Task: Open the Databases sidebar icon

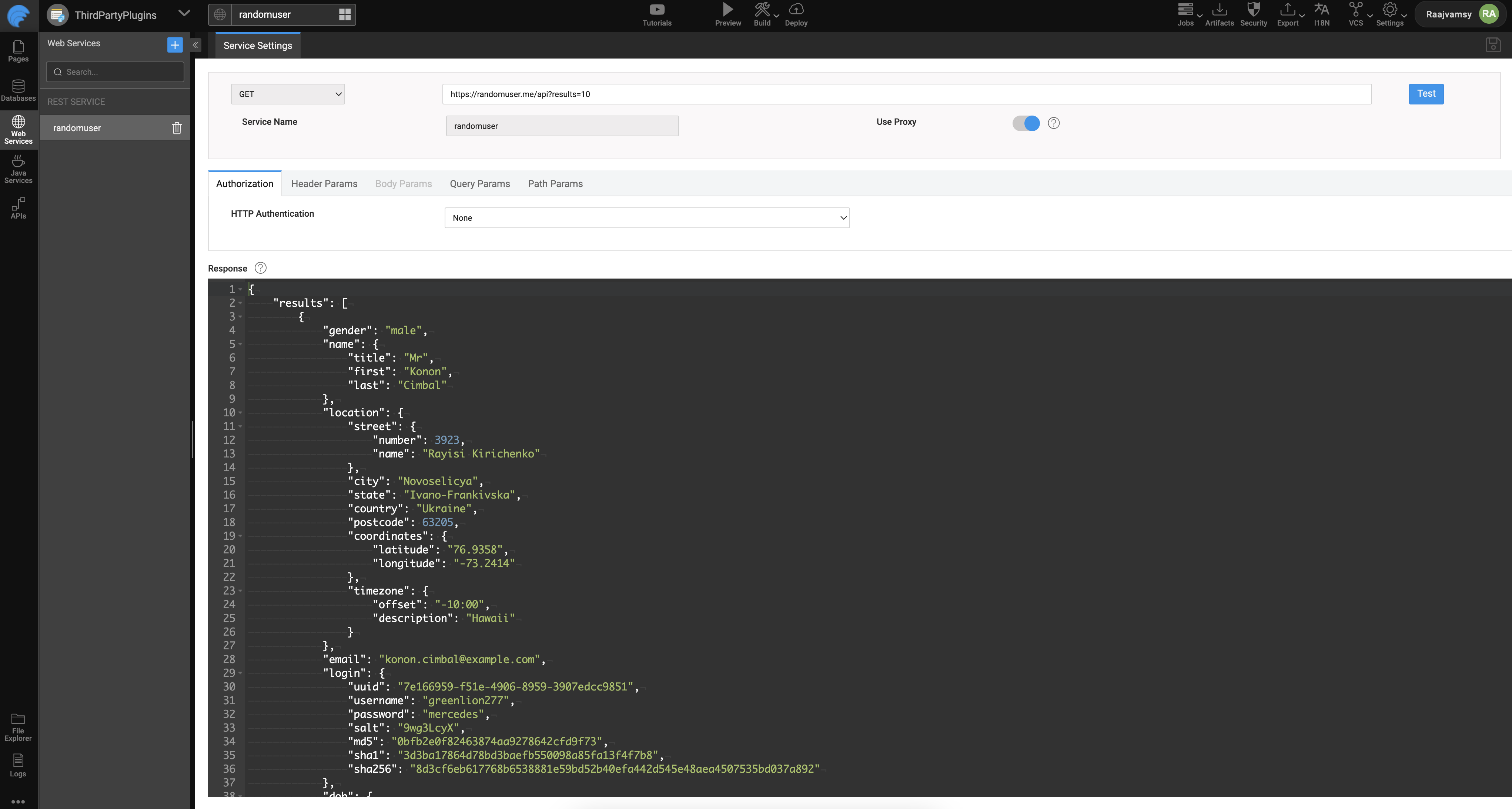Action: (18, 90)
